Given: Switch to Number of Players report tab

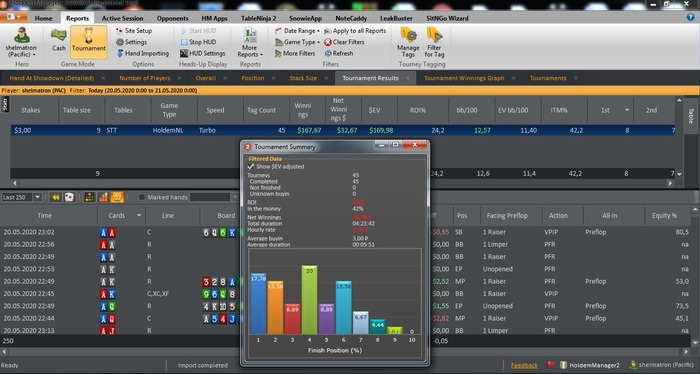Looking at the screenshot, I should (145, 78).
